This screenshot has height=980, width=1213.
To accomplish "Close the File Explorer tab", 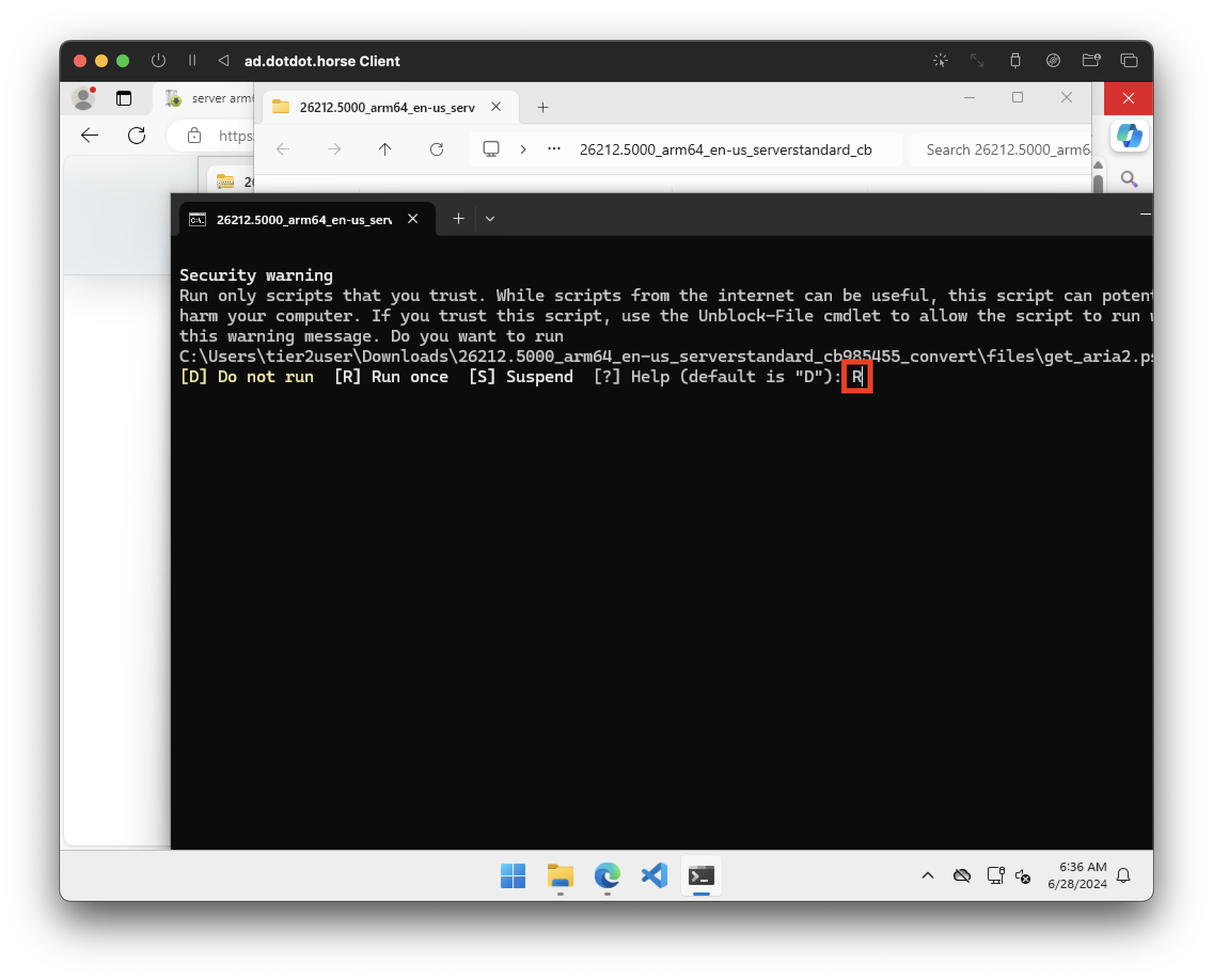I will point(496,107).
